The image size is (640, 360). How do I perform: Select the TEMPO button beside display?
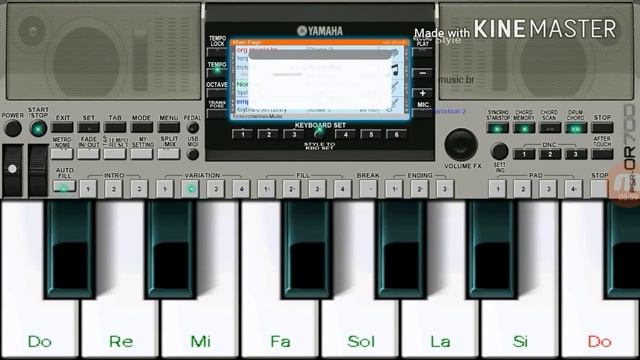tap(217, 73)
